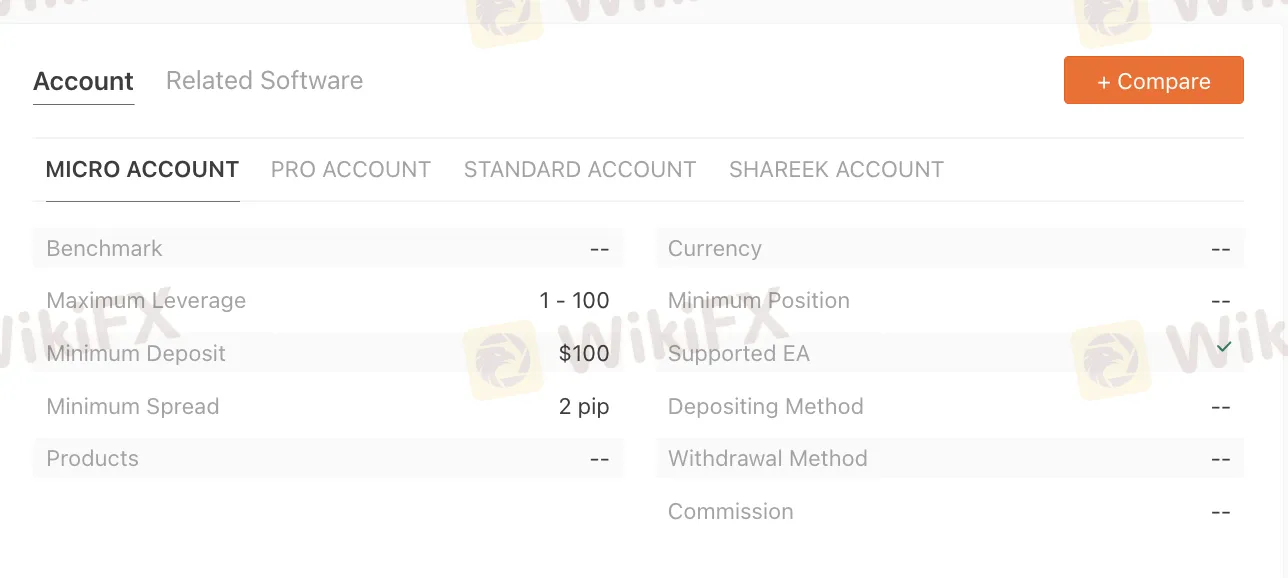1288x578 pixels.
Task: Select the Account tab
Action: click(83, 82)
